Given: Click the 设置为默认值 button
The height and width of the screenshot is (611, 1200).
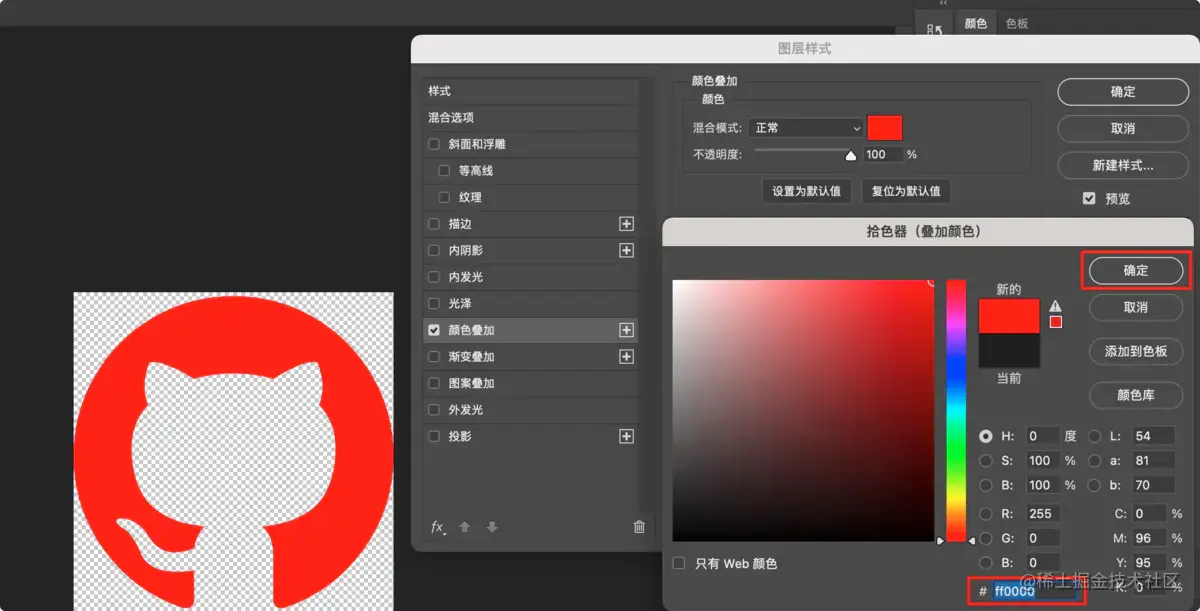Looking at the screenshot, I should 806,191.
